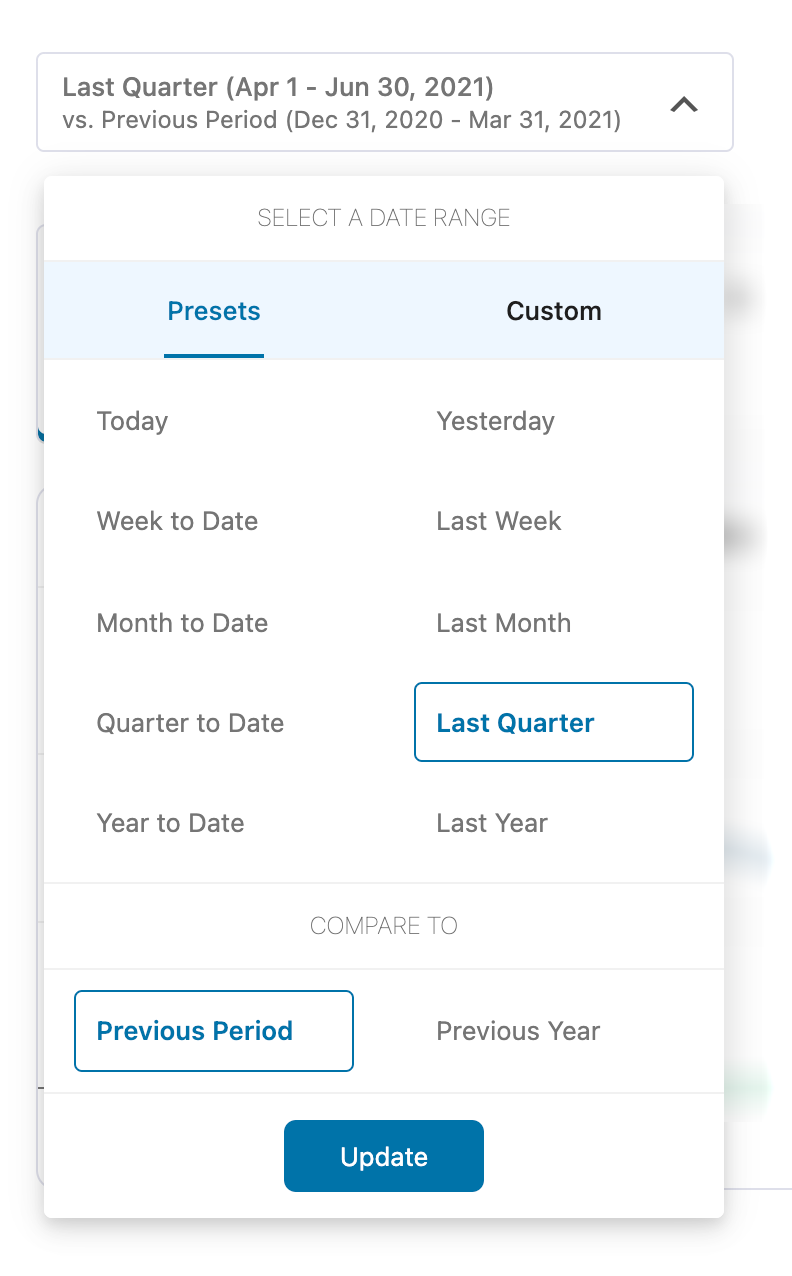Toggle Previous Period comparison on
Viewport: 792px width, 1276px height.
point(213,1031)
